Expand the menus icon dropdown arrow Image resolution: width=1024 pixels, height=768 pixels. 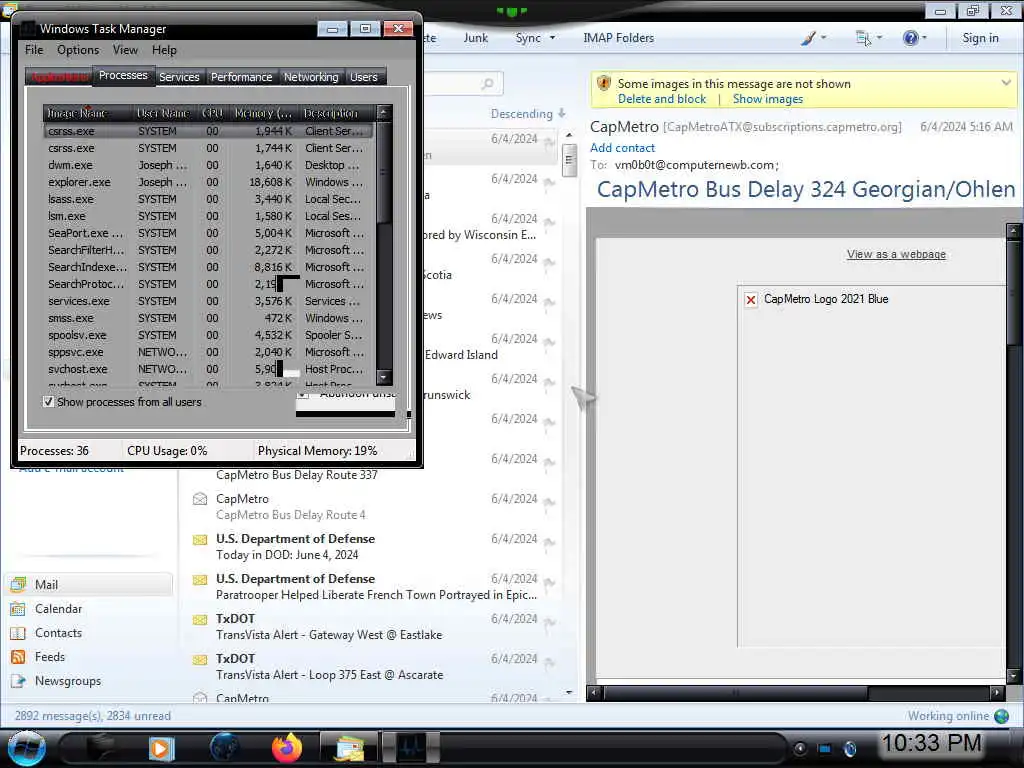coord(880,38)
